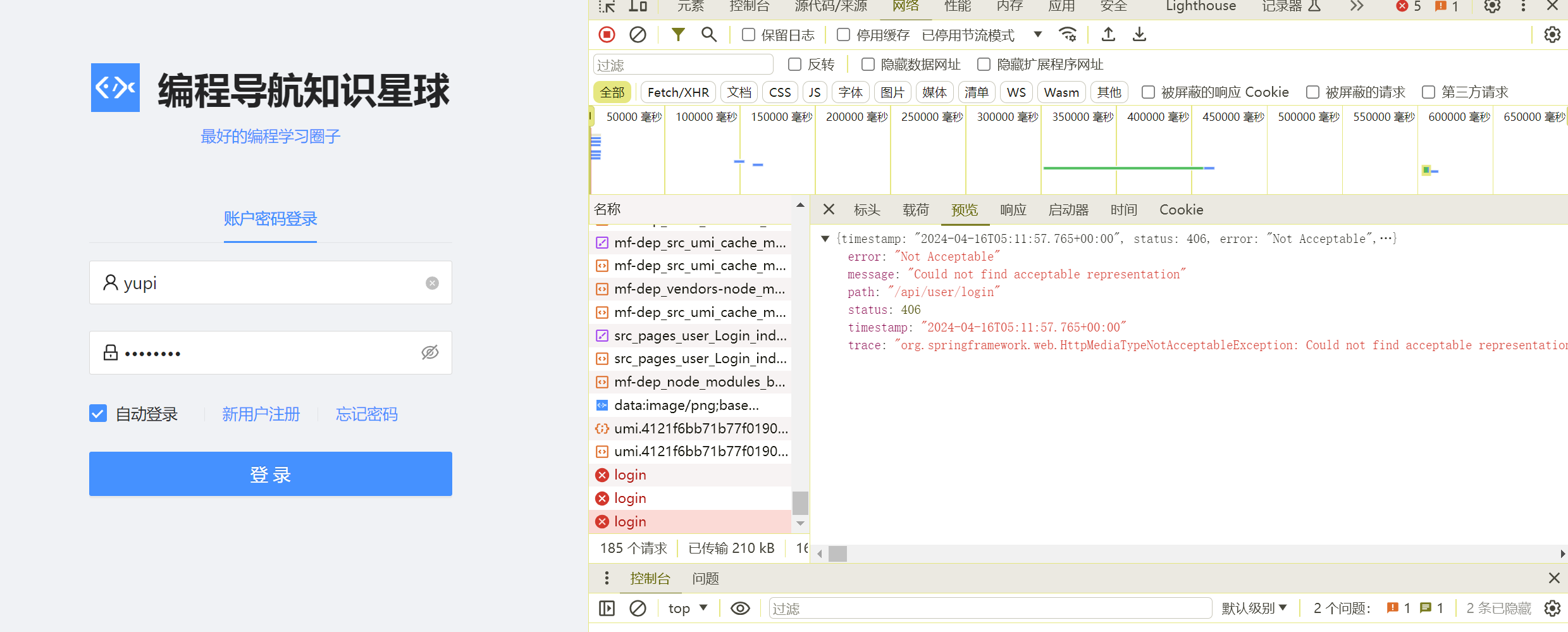
Task: Filter requests by WS type
Action: [x=1016, y=92]
